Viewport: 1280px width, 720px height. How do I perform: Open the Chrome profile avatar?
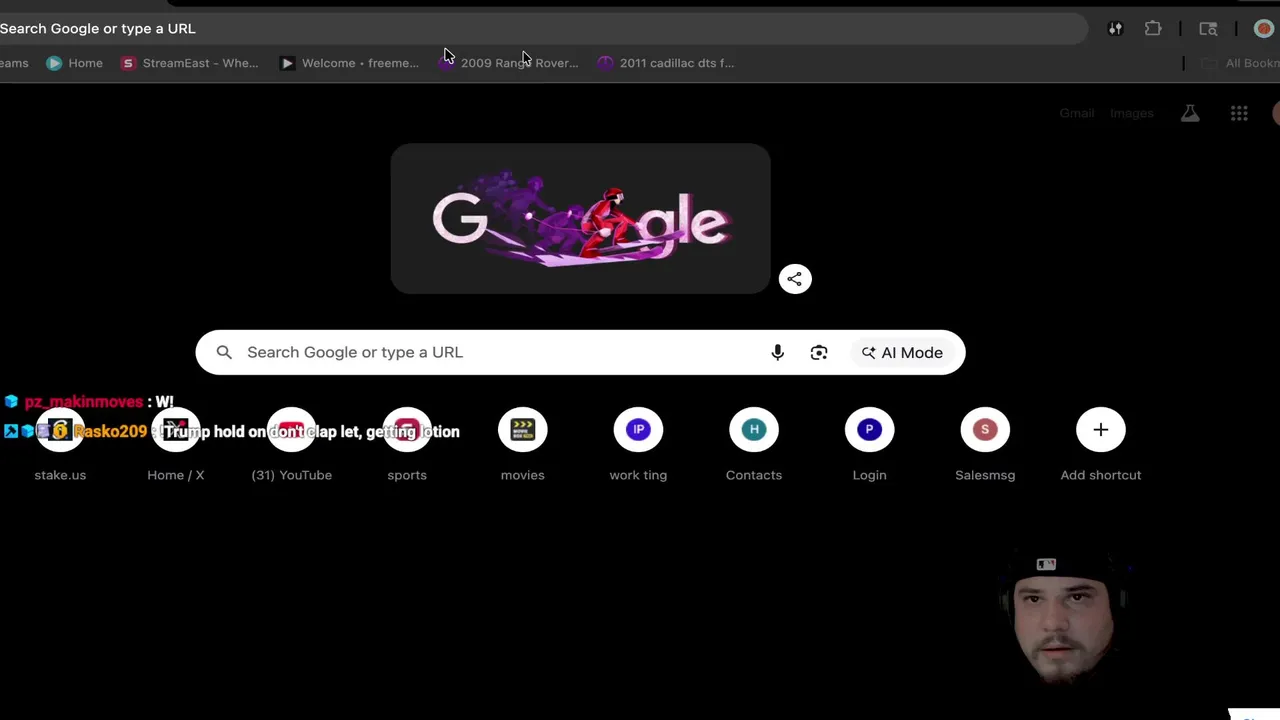point(1263,29)
